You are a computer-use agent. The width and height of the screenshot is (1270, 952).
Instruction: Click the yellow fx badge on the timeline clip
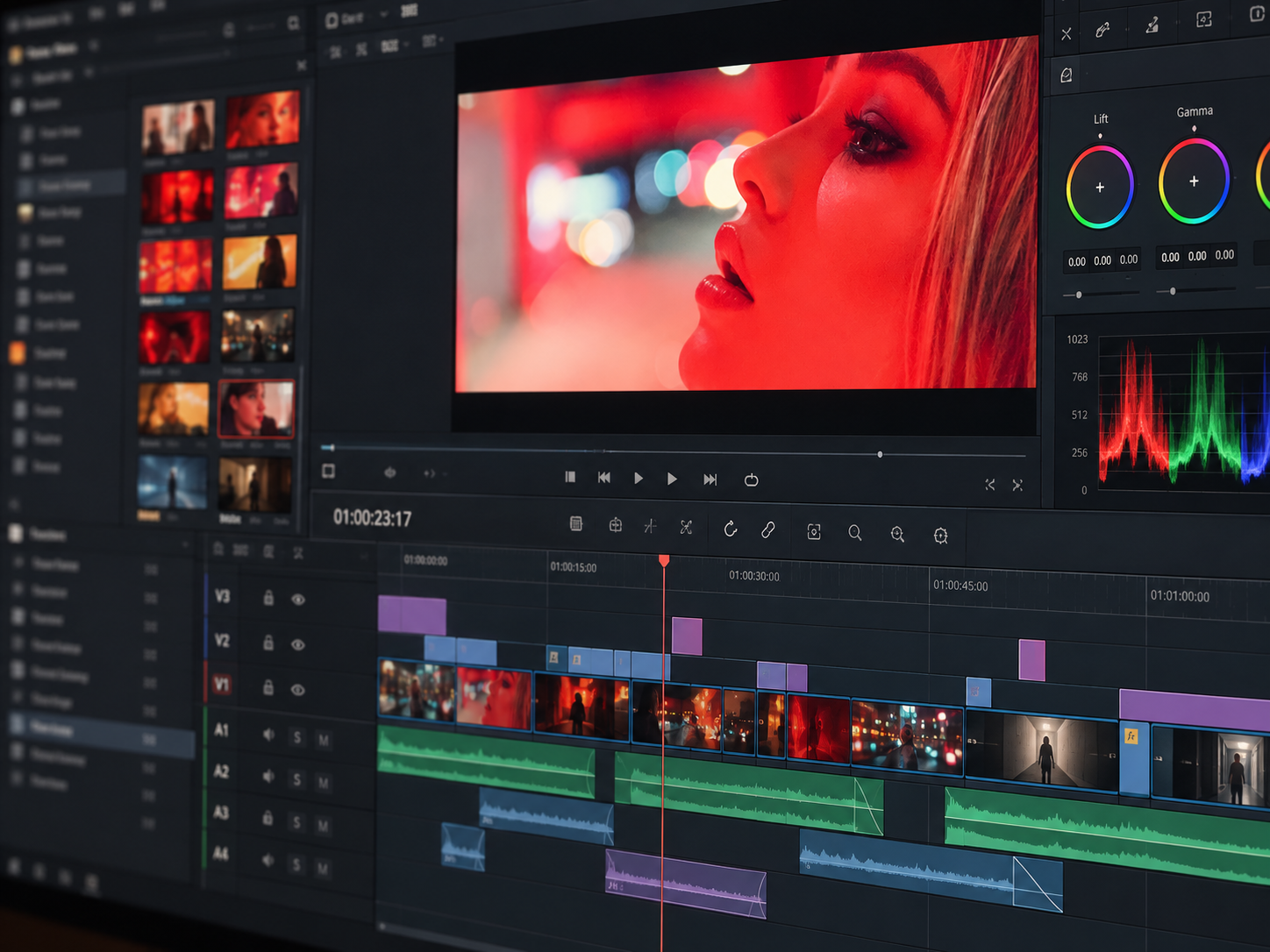(x=1131, y=736)
